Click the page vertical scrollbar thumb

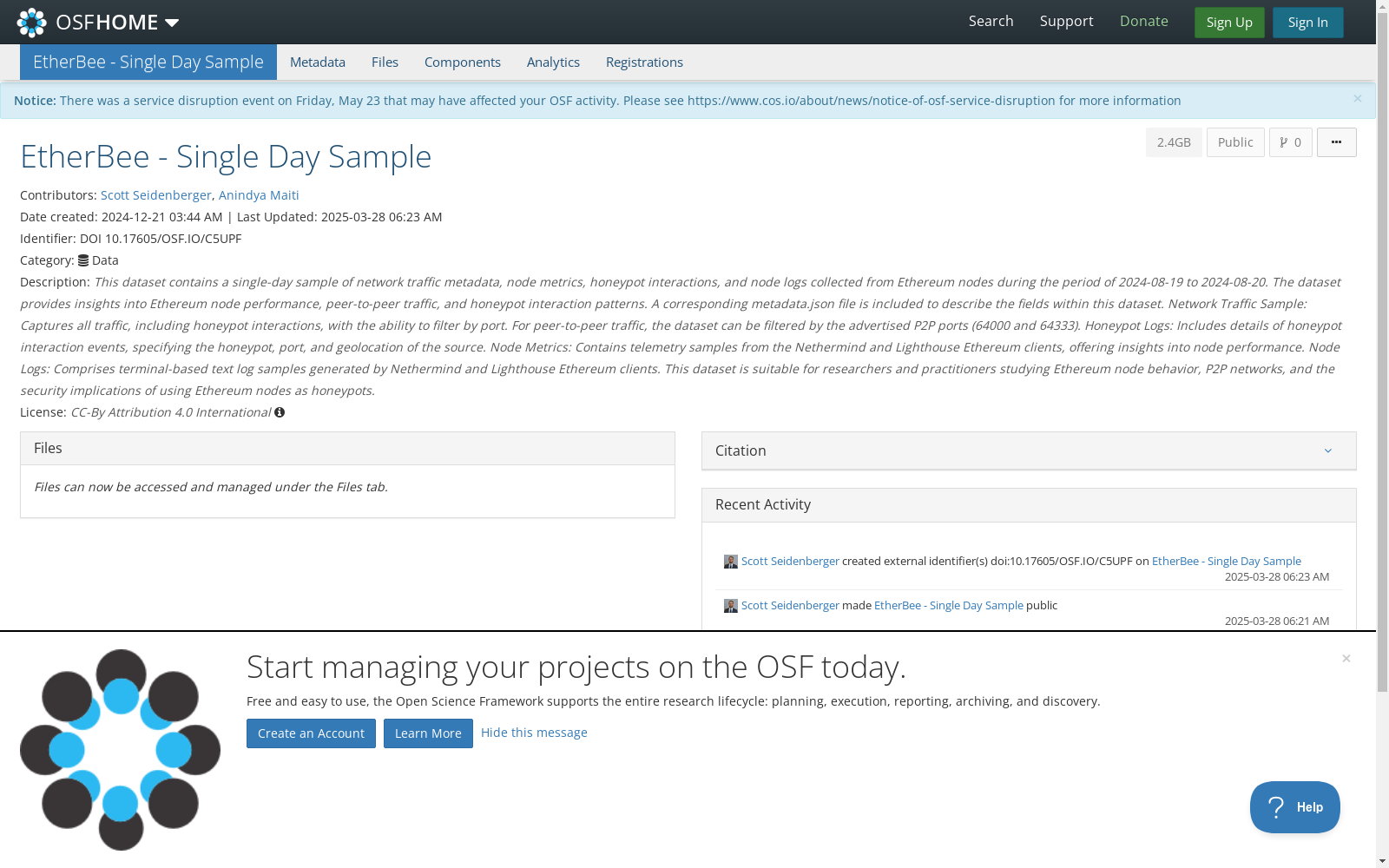pos(1382,353)
